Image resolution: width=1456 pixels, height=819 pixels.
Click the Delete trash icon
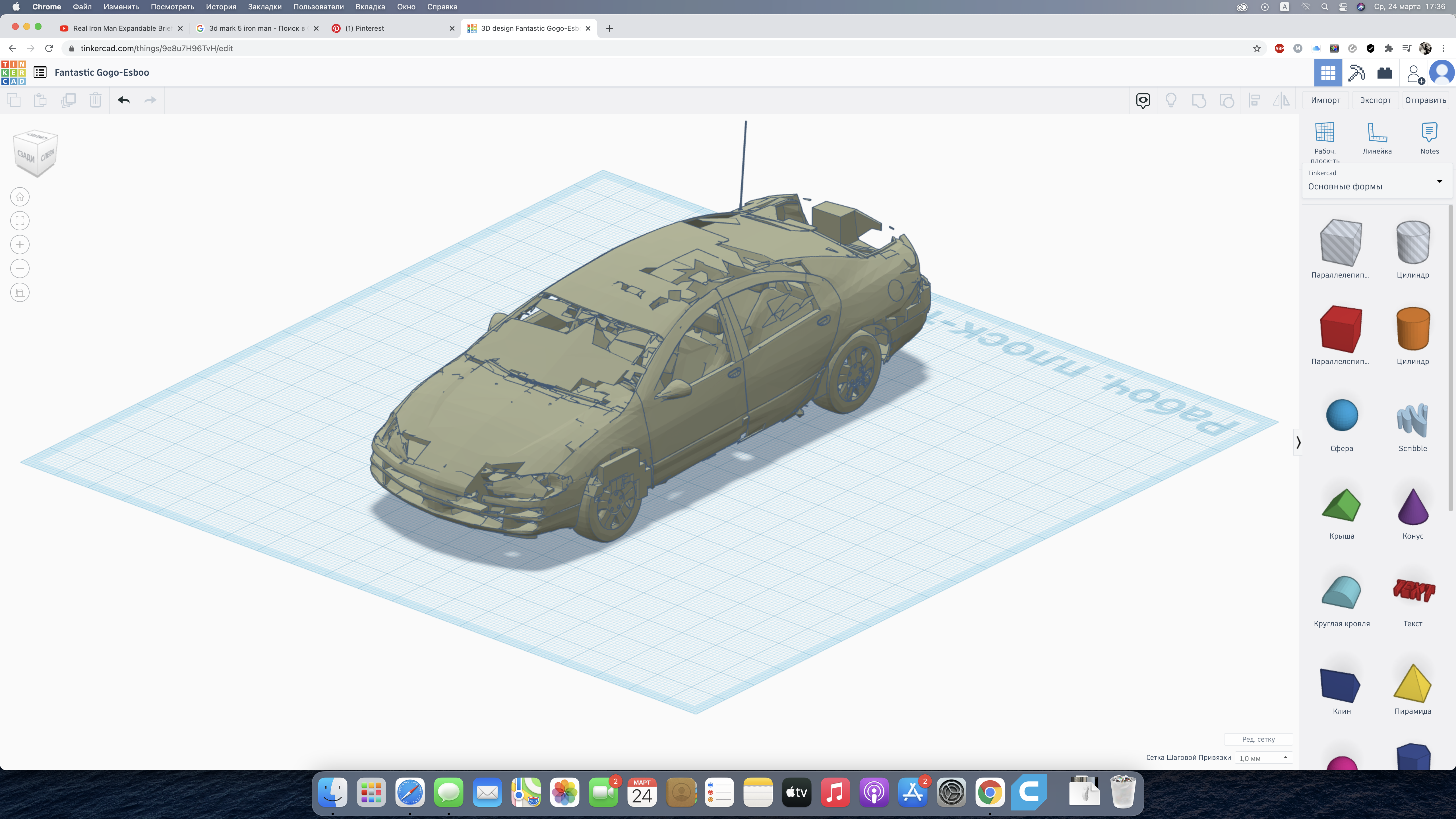[96, 100]
